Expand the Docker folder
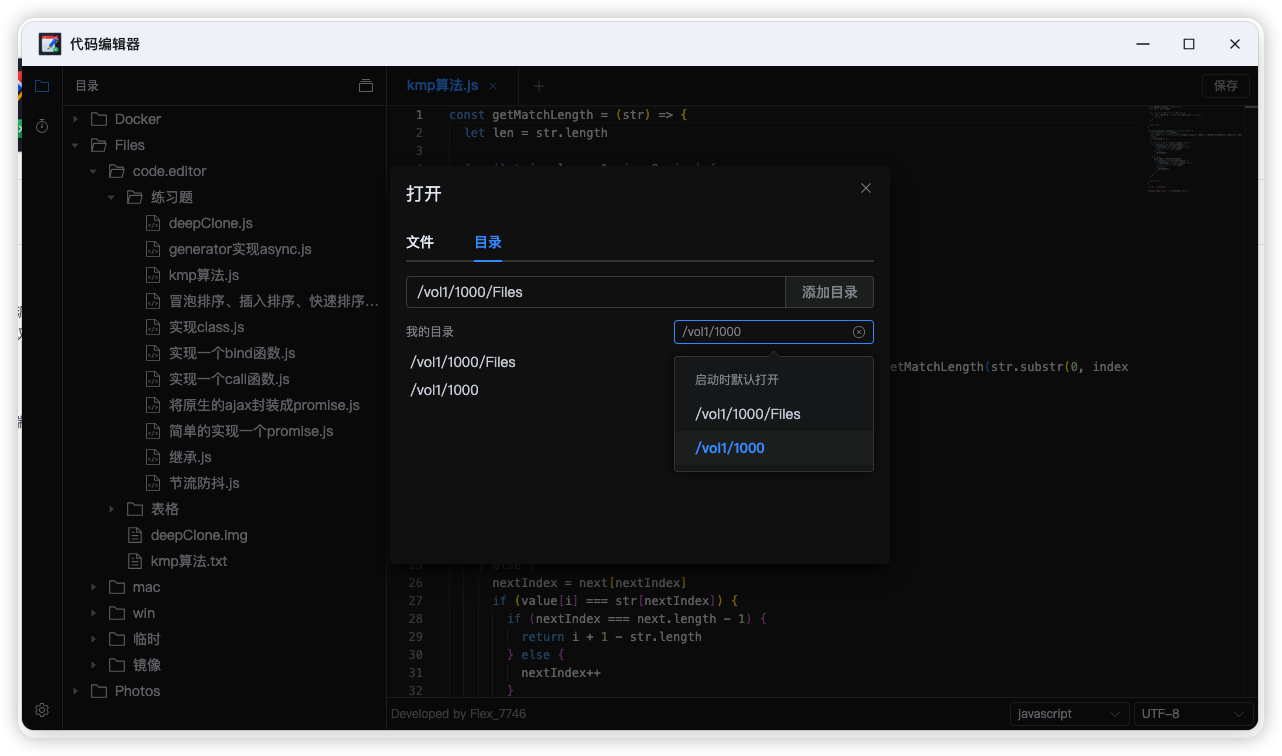Image resolution: width=1282 pixels, height=756 pixels. (76, 119)
